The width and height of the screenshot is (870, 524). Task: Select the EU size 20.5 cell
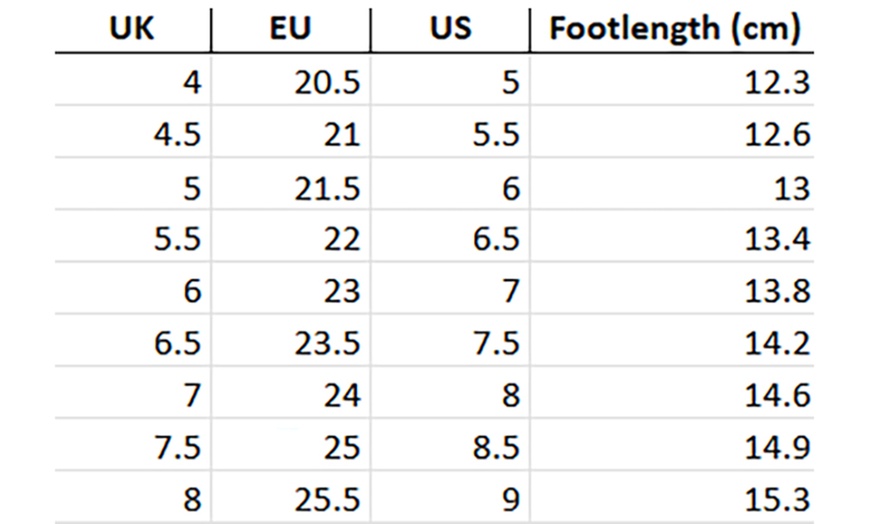pyautogui.click(x=327, y=82)
